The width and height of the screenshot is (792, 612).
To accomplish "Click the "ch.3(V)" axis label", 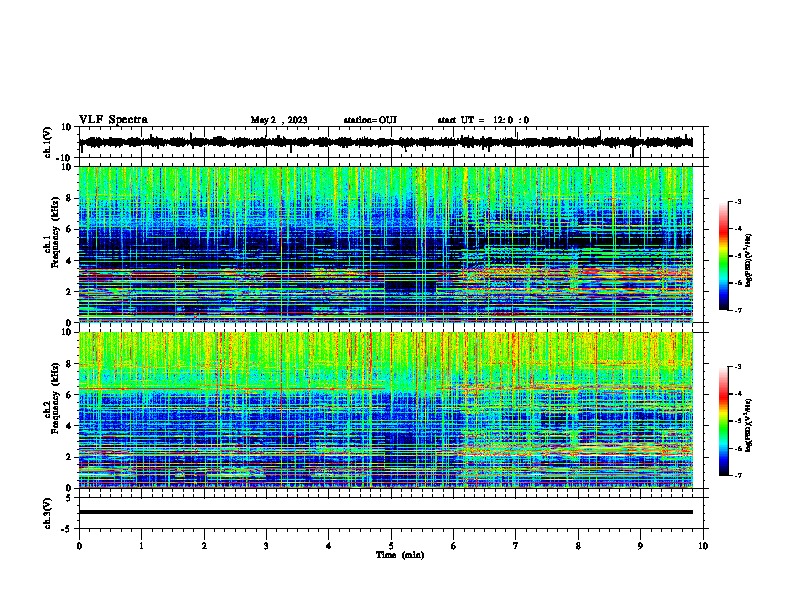I will 48,513.
